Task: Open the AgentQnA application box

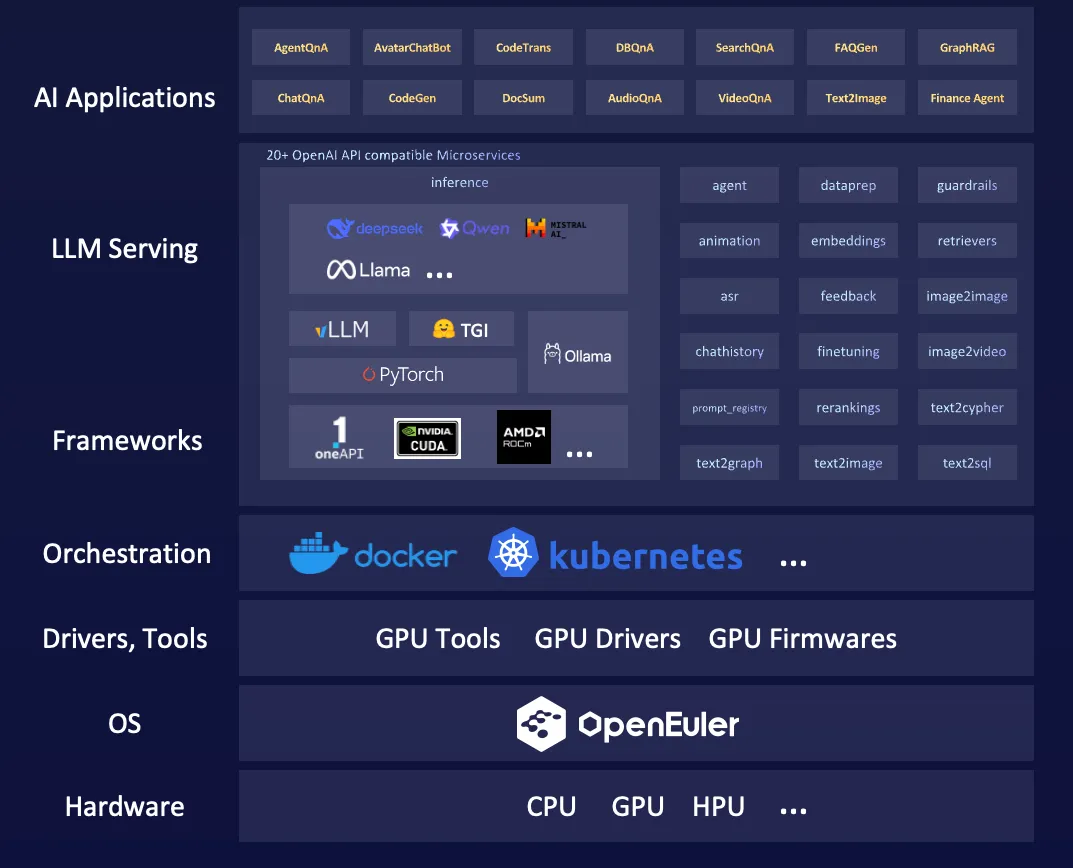Action: pos(301,48)
